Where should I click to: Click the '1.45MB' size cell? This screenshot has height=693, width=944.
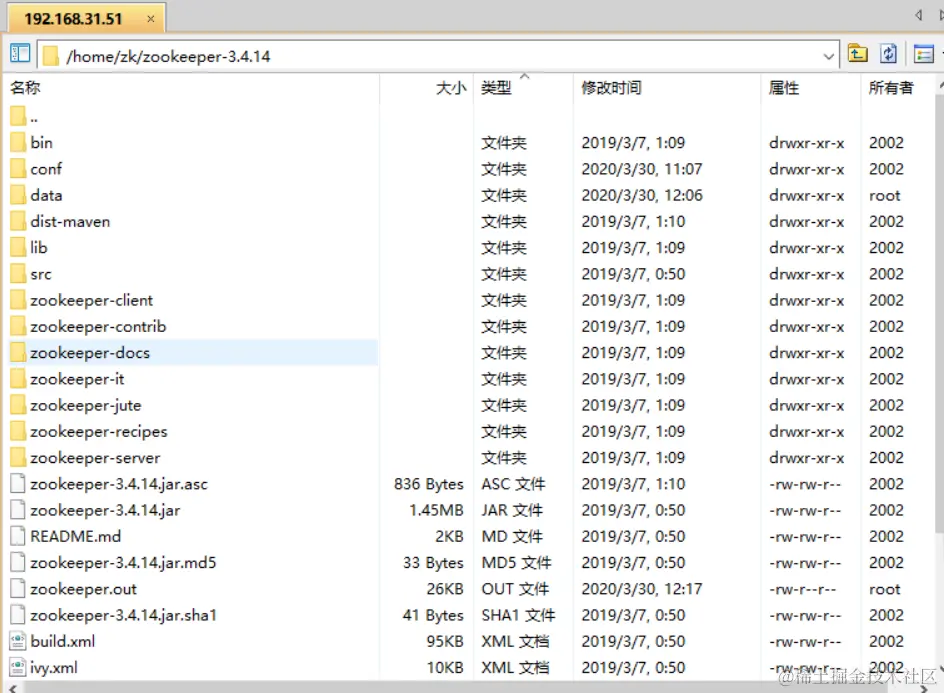pyautogui.click(x=436, y=510)
